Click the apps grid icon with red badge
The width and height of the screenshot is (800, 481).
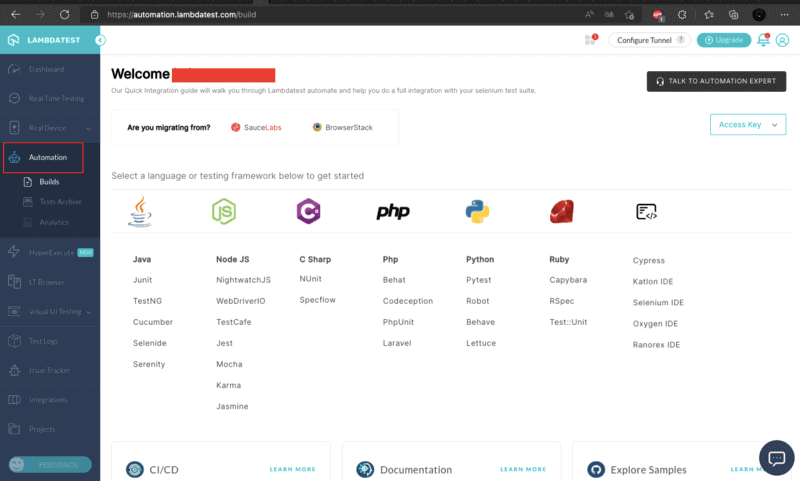pyautogui.click(x=591, y=40)
